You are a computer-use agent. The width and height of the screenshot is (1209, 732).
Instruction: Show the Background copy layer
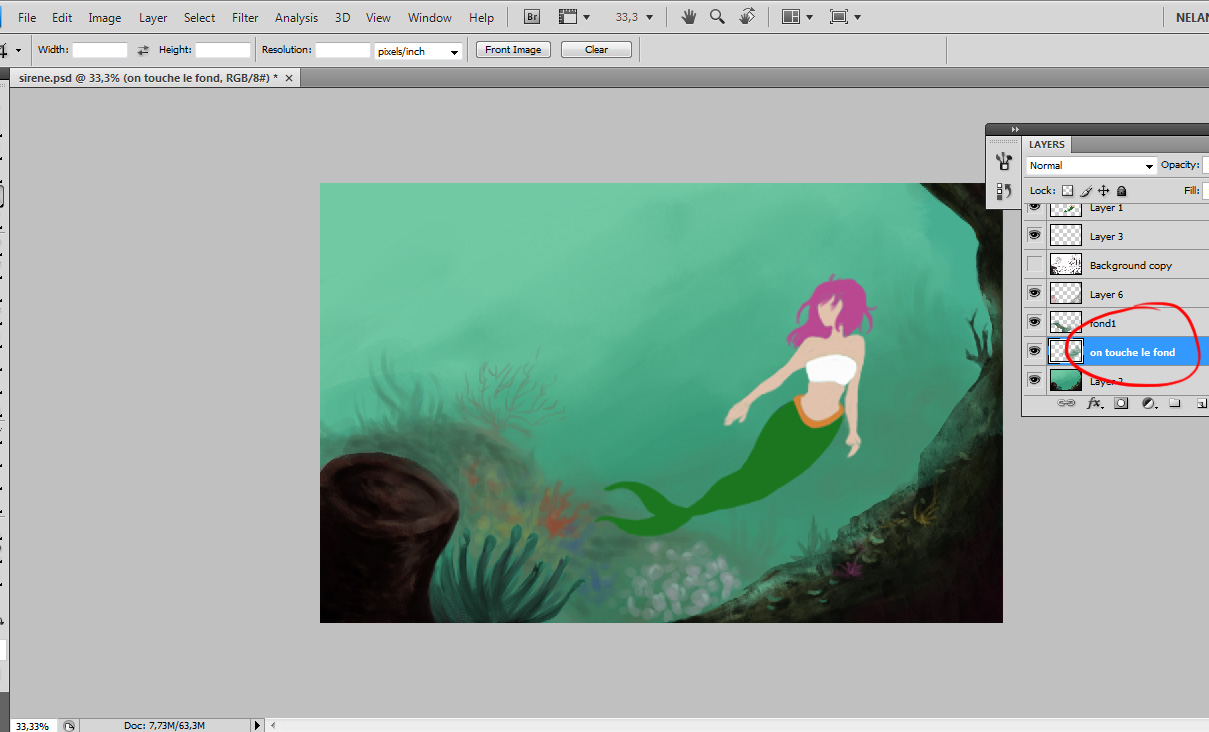coord(1034,264)
